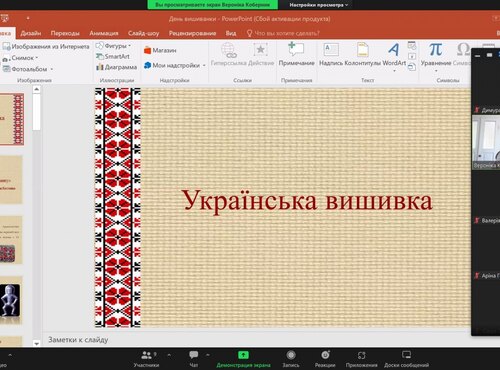The height and width of the screenshot is (370, 500).
Task: Click Демонстрация экрана share screen button
Action: [243, 359]
